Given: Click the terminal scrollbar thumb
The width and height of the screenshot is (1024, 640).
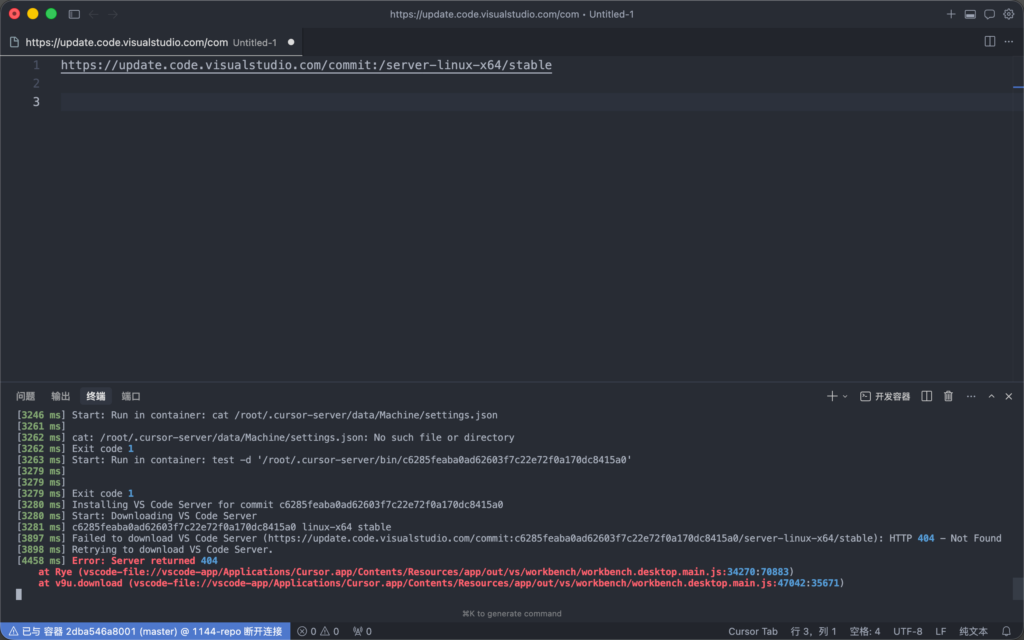Looking at the screenshot, I should click(1018, 588).
